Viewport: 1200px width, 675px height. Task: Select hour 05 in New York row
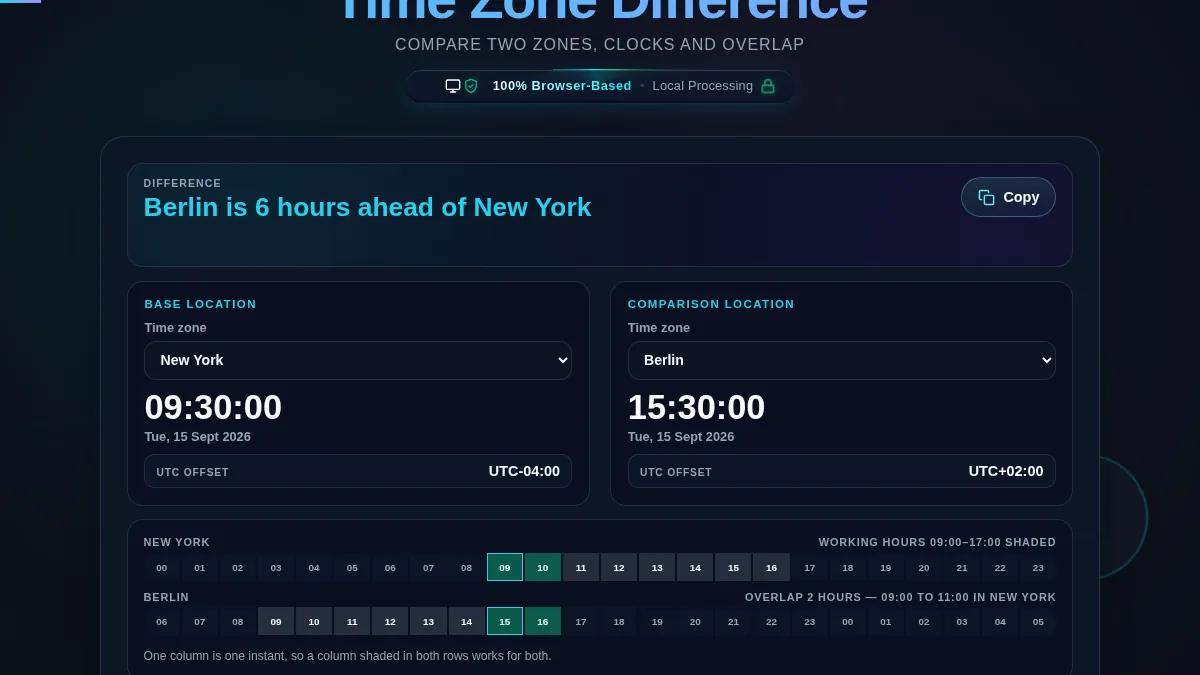pos(352,567)
